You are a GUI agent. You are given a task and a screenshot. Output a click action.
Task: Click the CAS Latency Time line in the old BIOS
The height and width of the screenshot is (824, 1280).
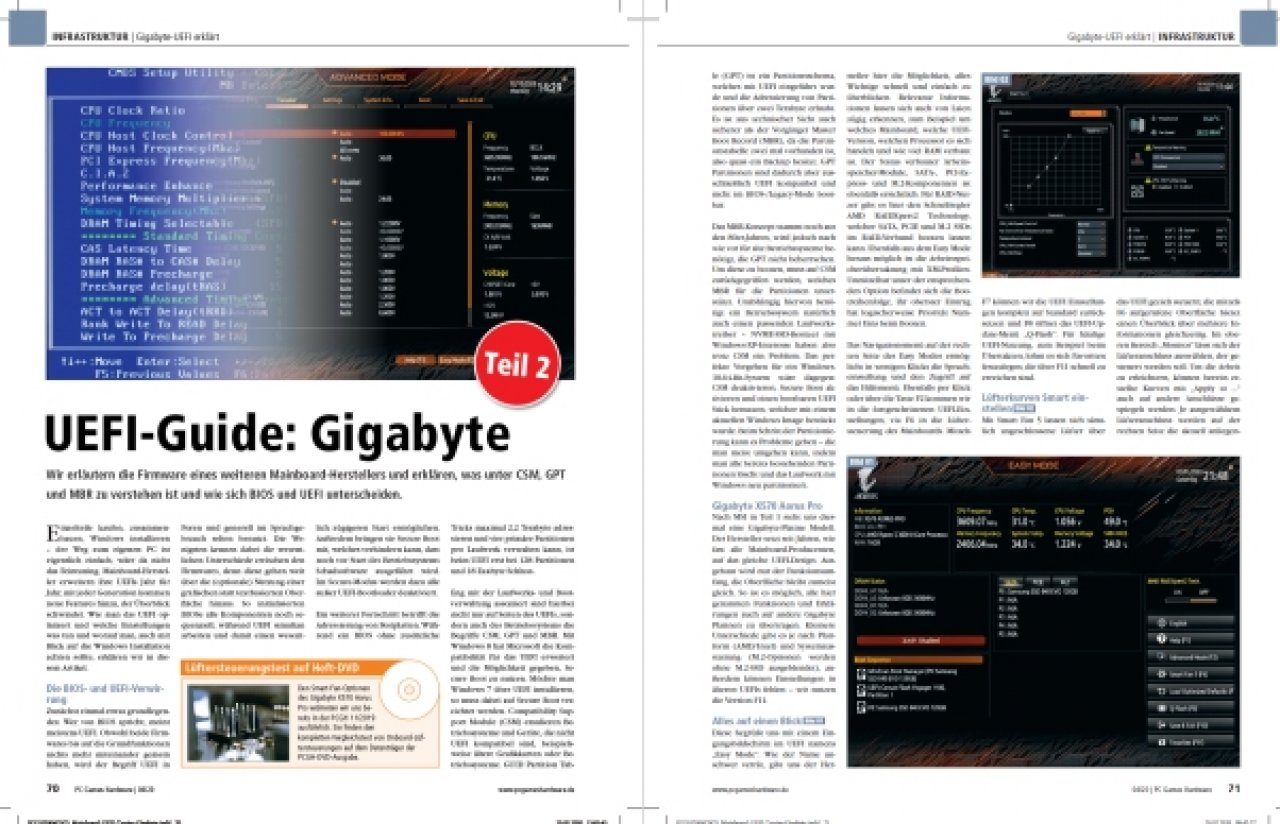pyautogui.click(x=135, y=248)
